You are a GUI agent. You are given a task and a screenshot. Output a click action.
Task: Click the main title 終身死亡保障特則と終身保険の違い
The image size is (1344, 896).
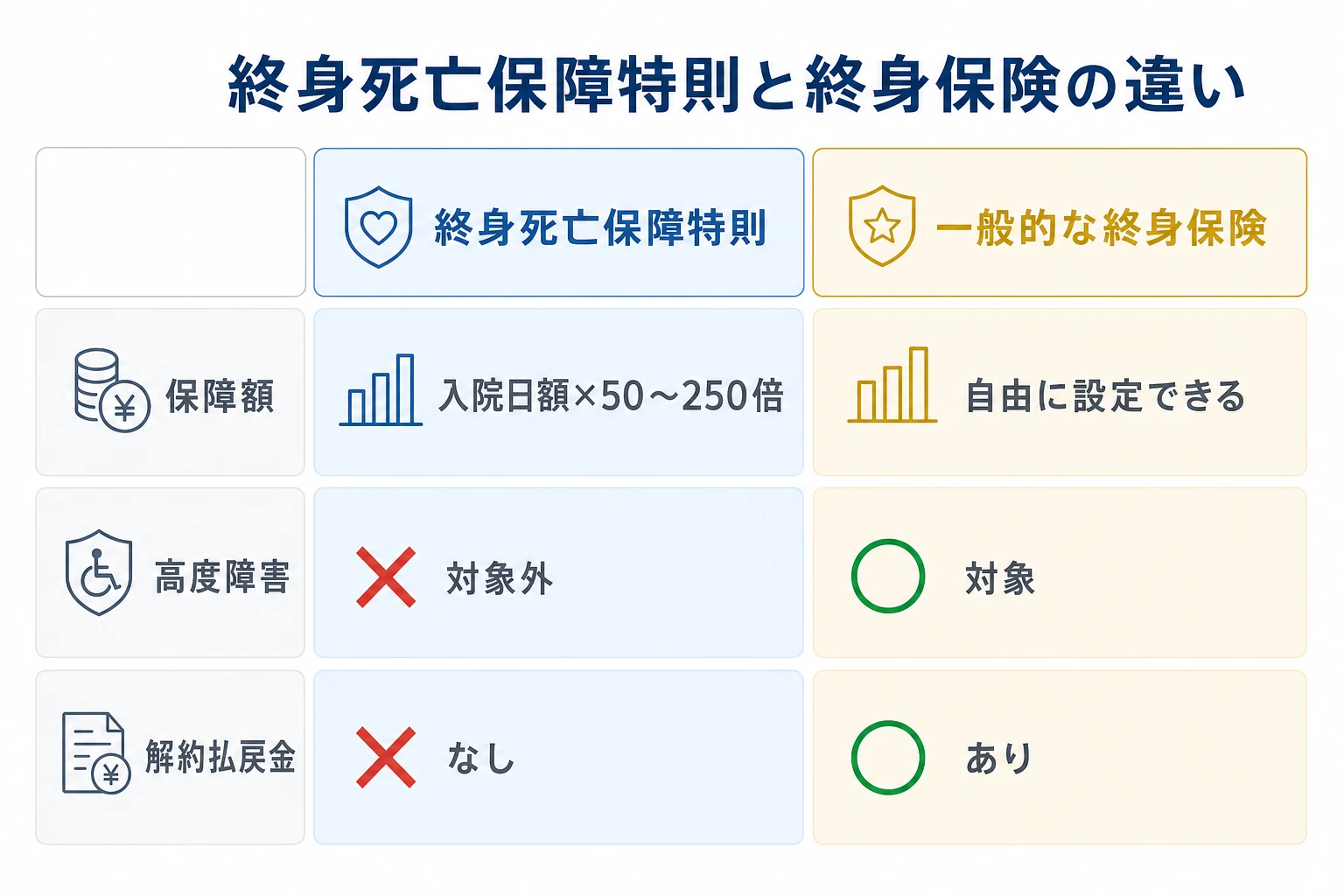point(737,85)
